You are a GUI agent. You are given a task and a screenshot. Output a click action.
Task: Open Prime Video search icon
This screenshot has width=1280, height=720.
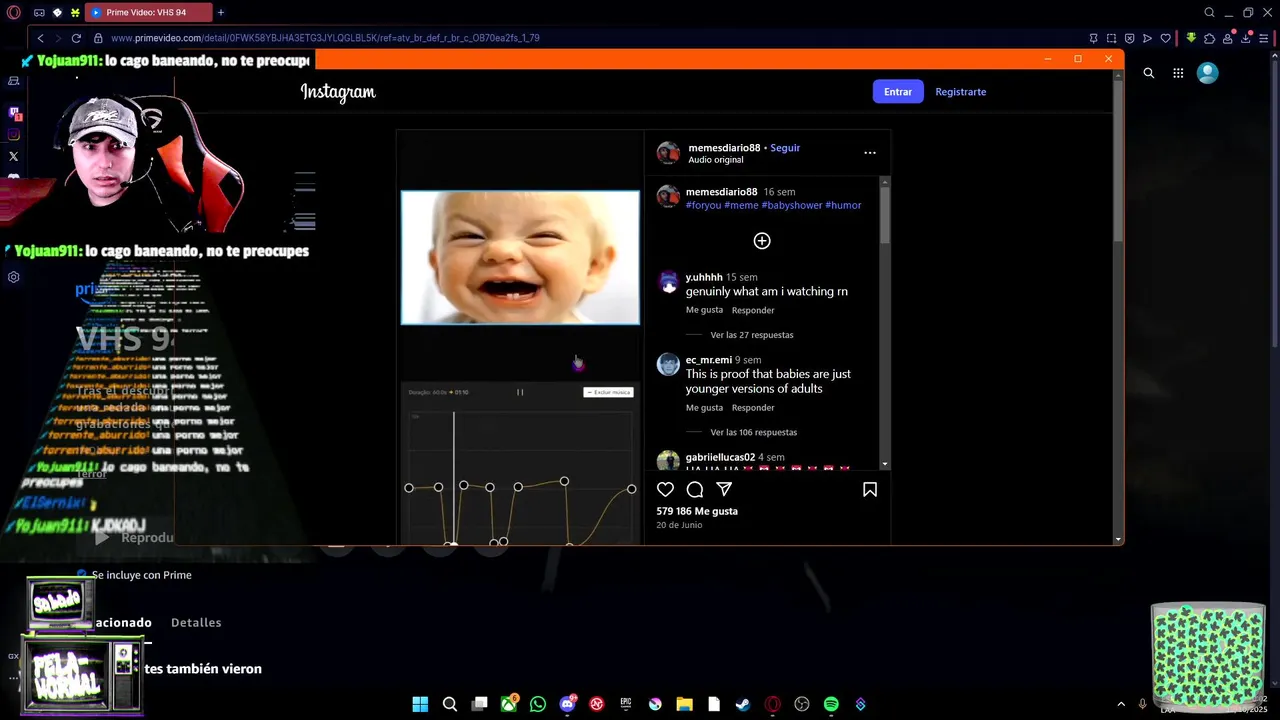click(x=1149, y=73)
